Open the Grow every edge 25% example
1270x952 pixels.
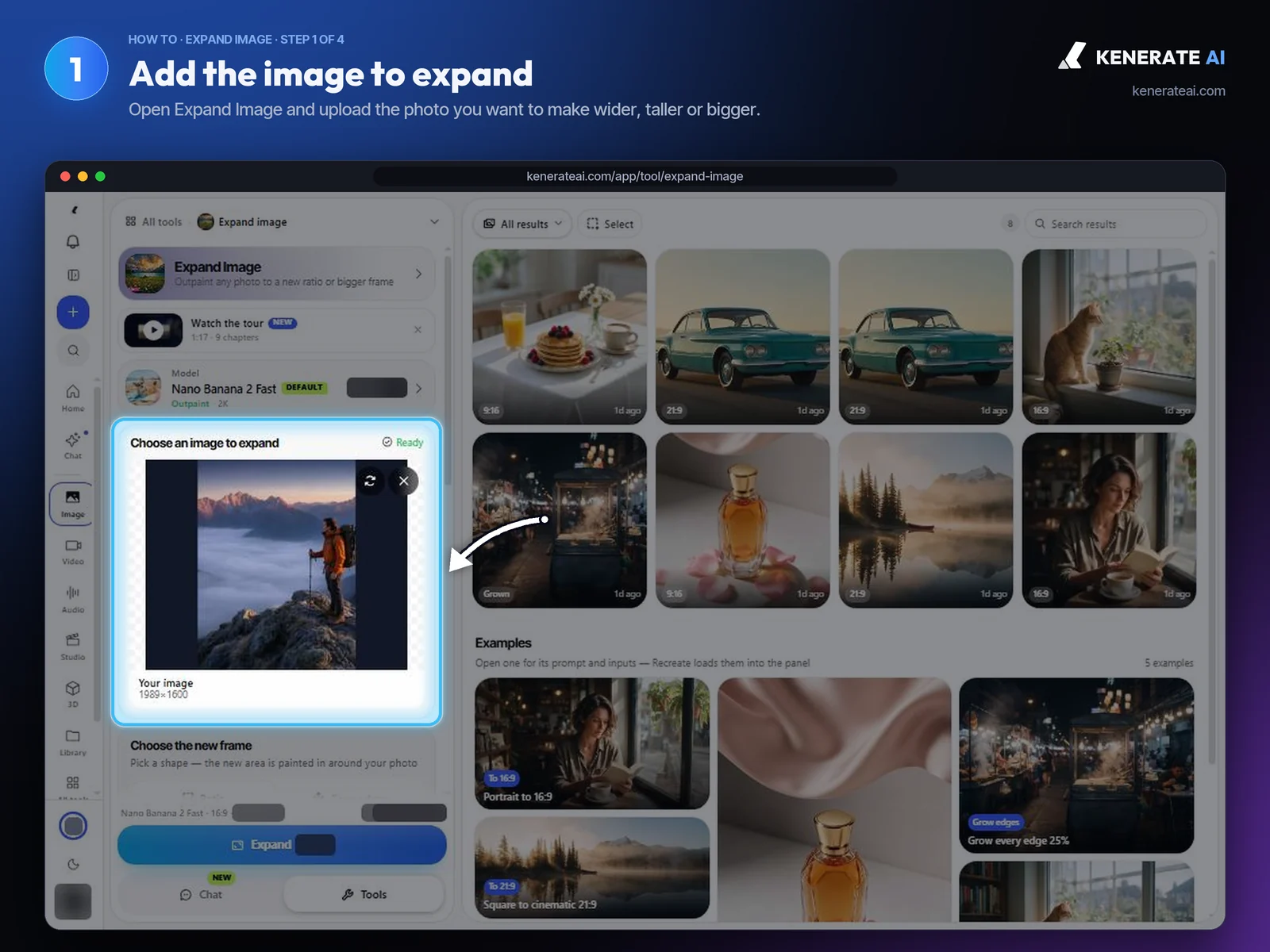coord(1076,766)
